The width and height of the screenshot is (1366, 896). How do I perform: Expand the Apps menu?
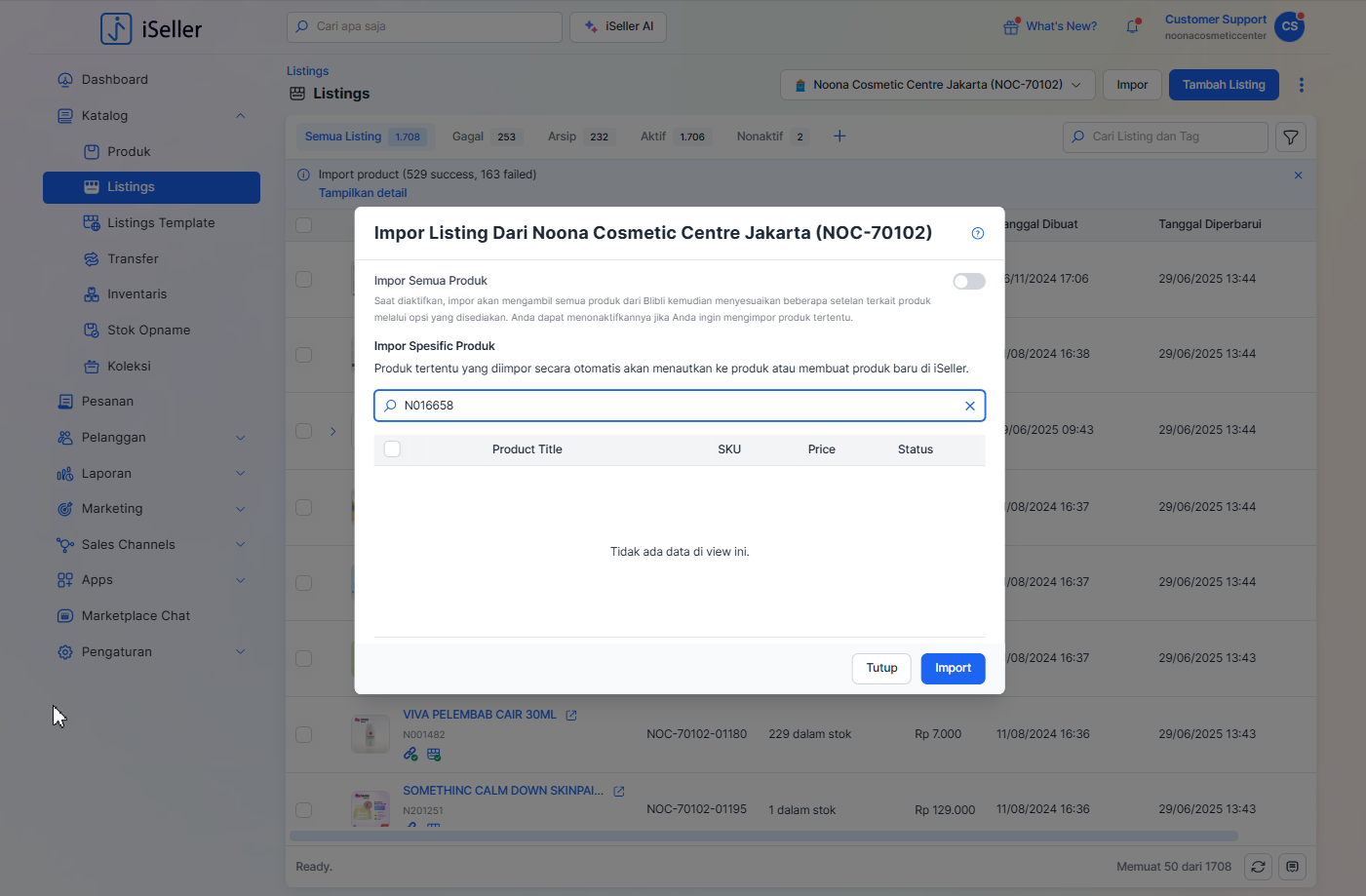coord(240,580)
